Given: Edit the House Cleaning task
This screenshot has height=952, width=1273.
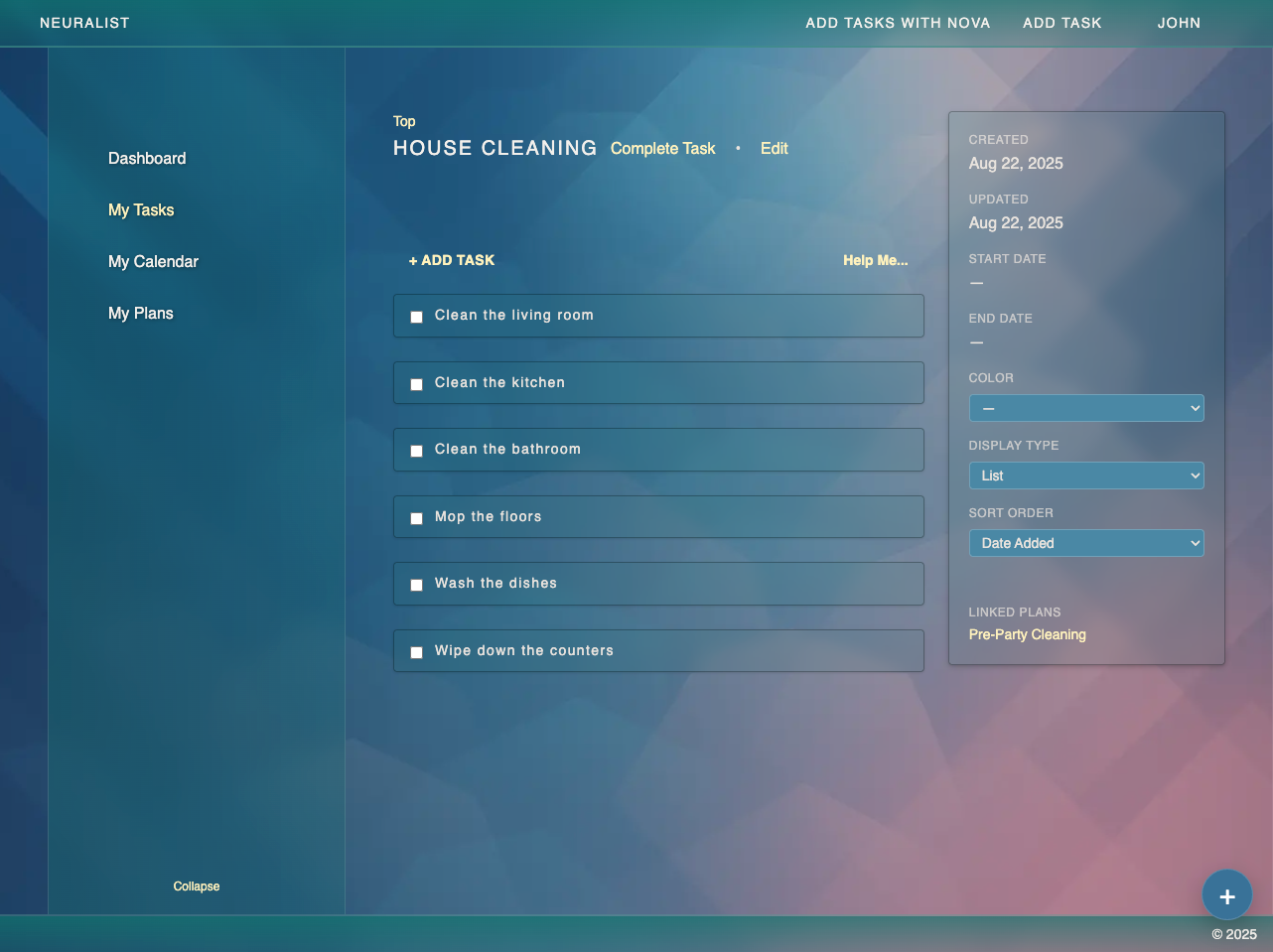Looking at the screenshot, I should coord(775,148).
